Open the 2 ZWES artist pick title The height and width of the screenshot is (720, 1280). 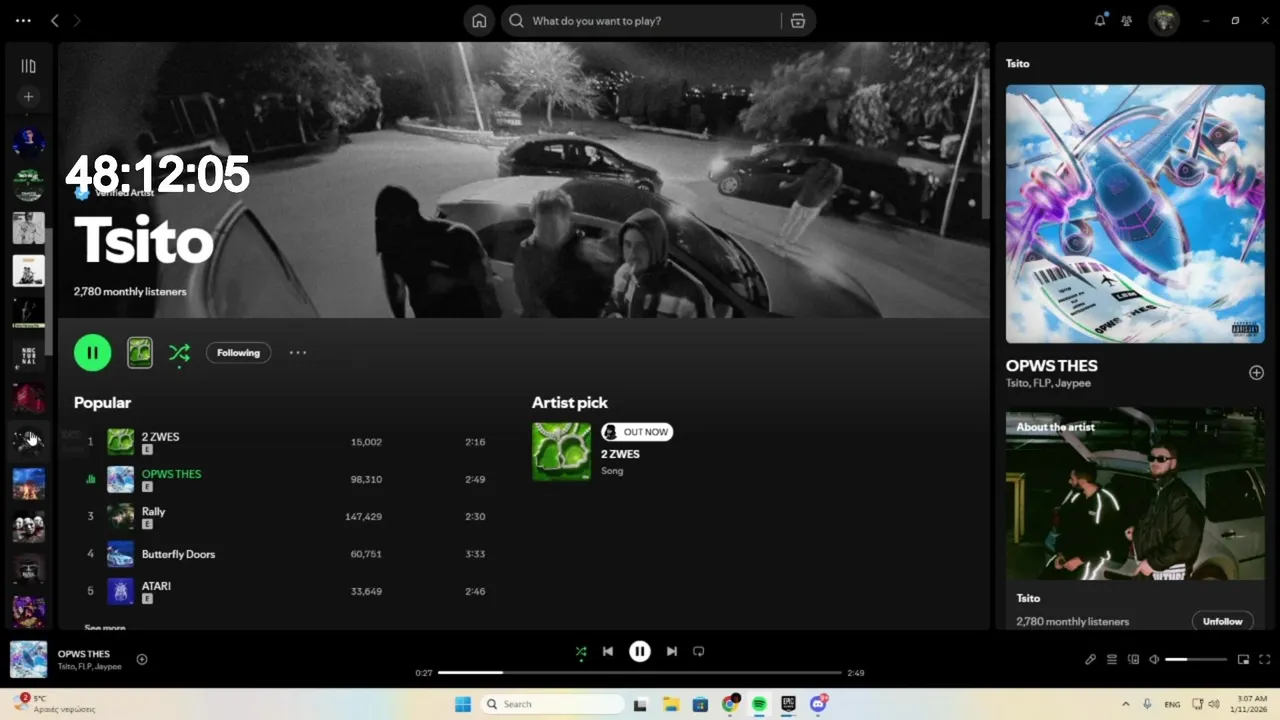620,454
